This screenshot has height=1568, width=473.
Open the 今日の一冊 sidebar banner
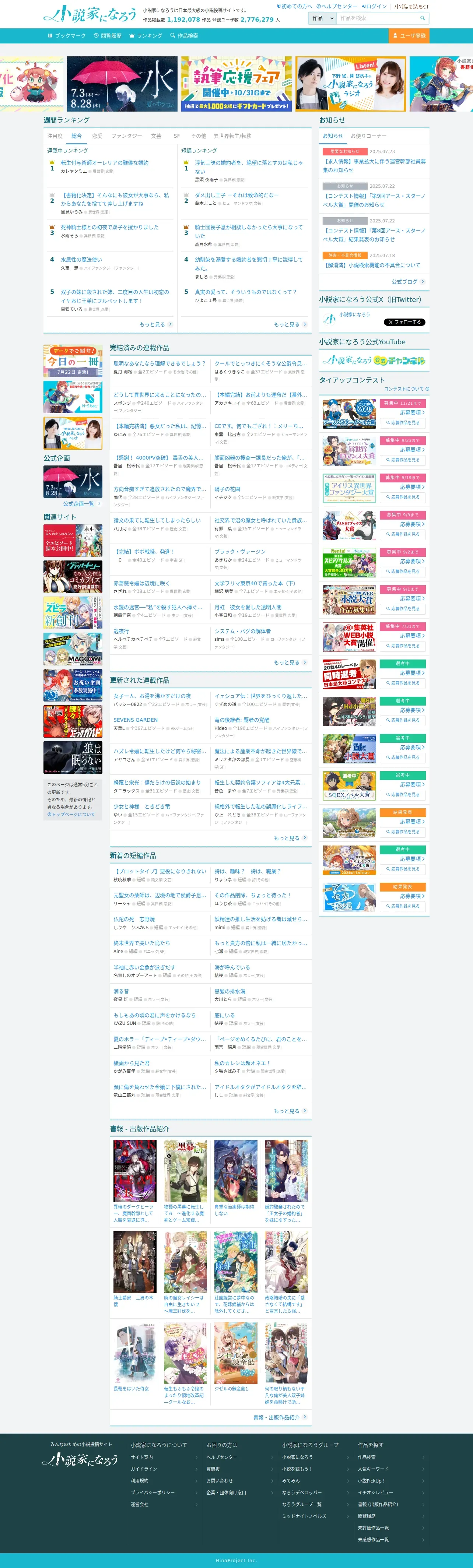(73, 361)
